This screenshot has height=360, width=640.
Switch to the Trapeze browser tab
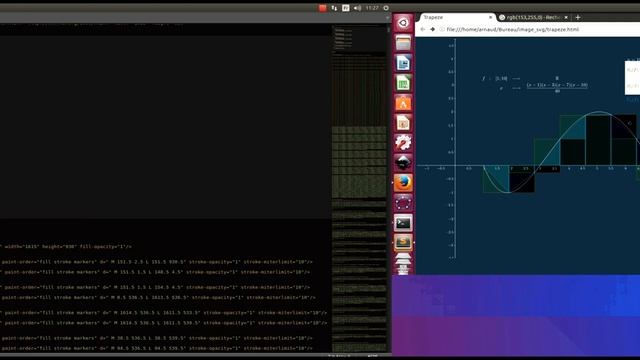[456, 17]
